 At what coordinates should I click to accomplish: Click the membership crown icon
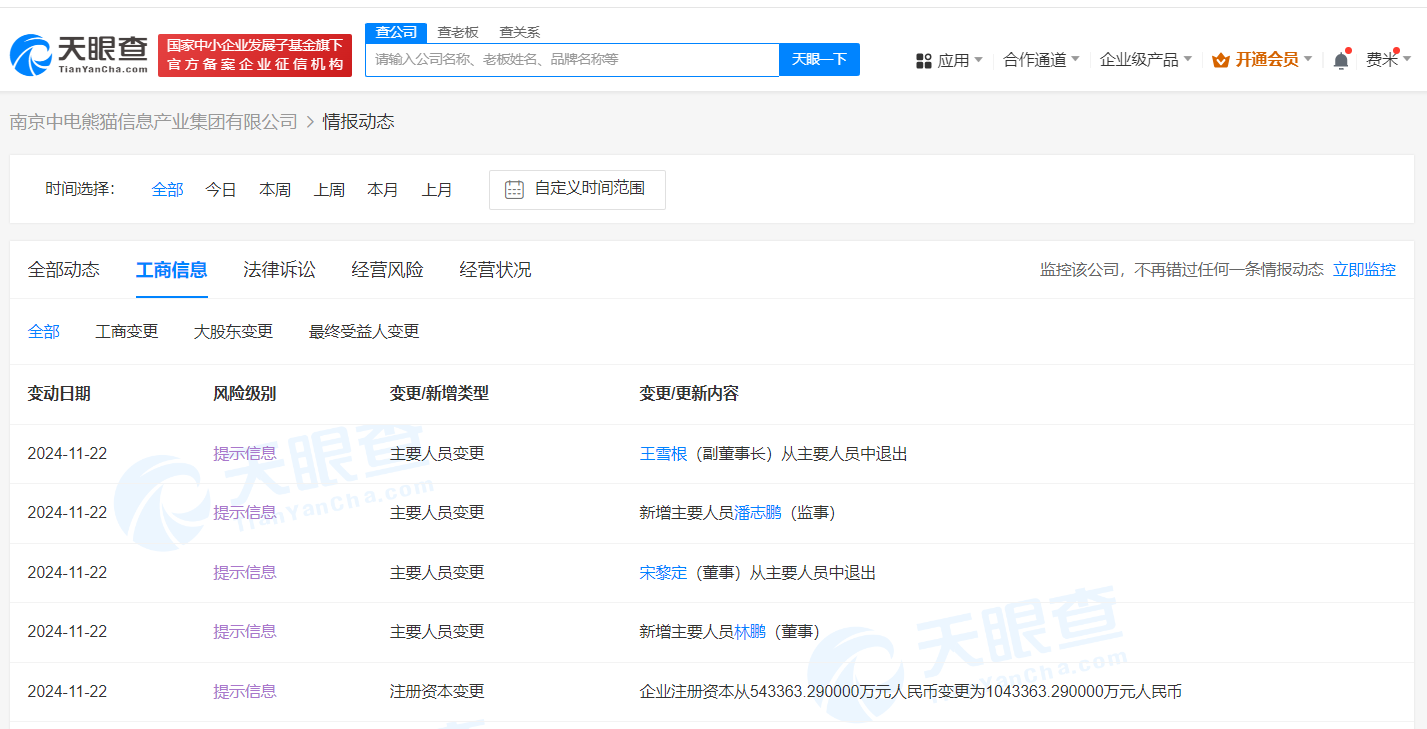[x=1220, y=60]
